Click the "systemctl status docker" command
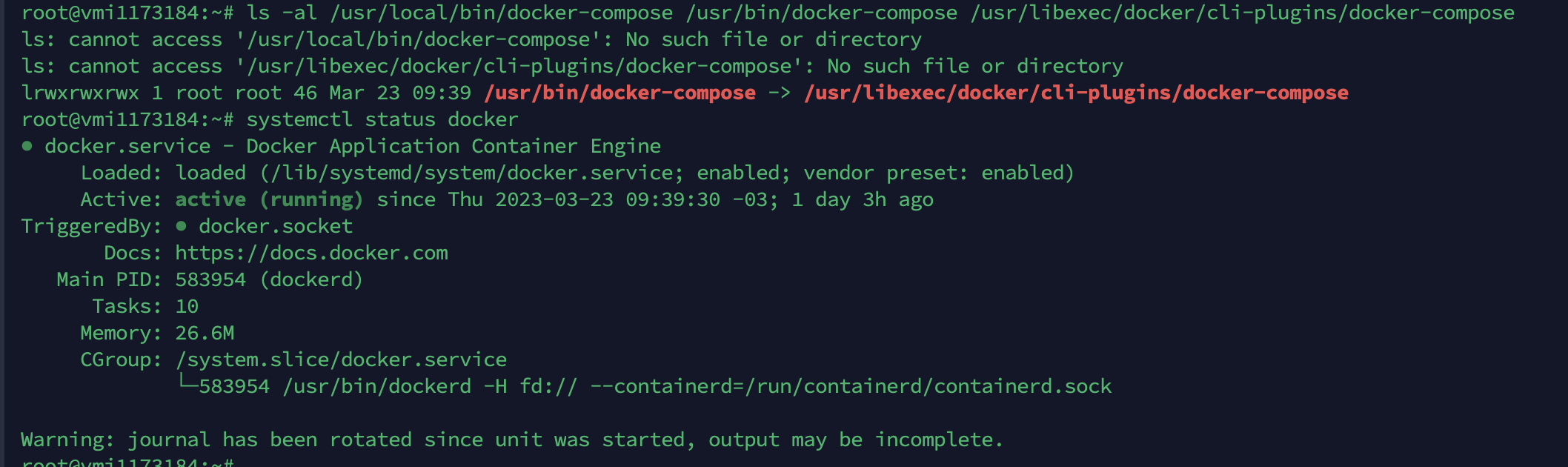Image resolution: width=1568 pixels, height=467 pixels. coord(382,120)
